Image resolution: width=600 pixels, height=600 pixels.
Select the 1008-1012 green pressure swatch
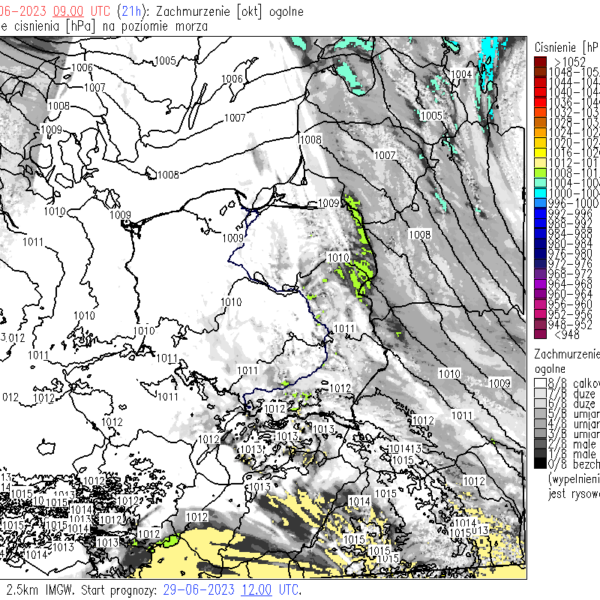point(540,173)
